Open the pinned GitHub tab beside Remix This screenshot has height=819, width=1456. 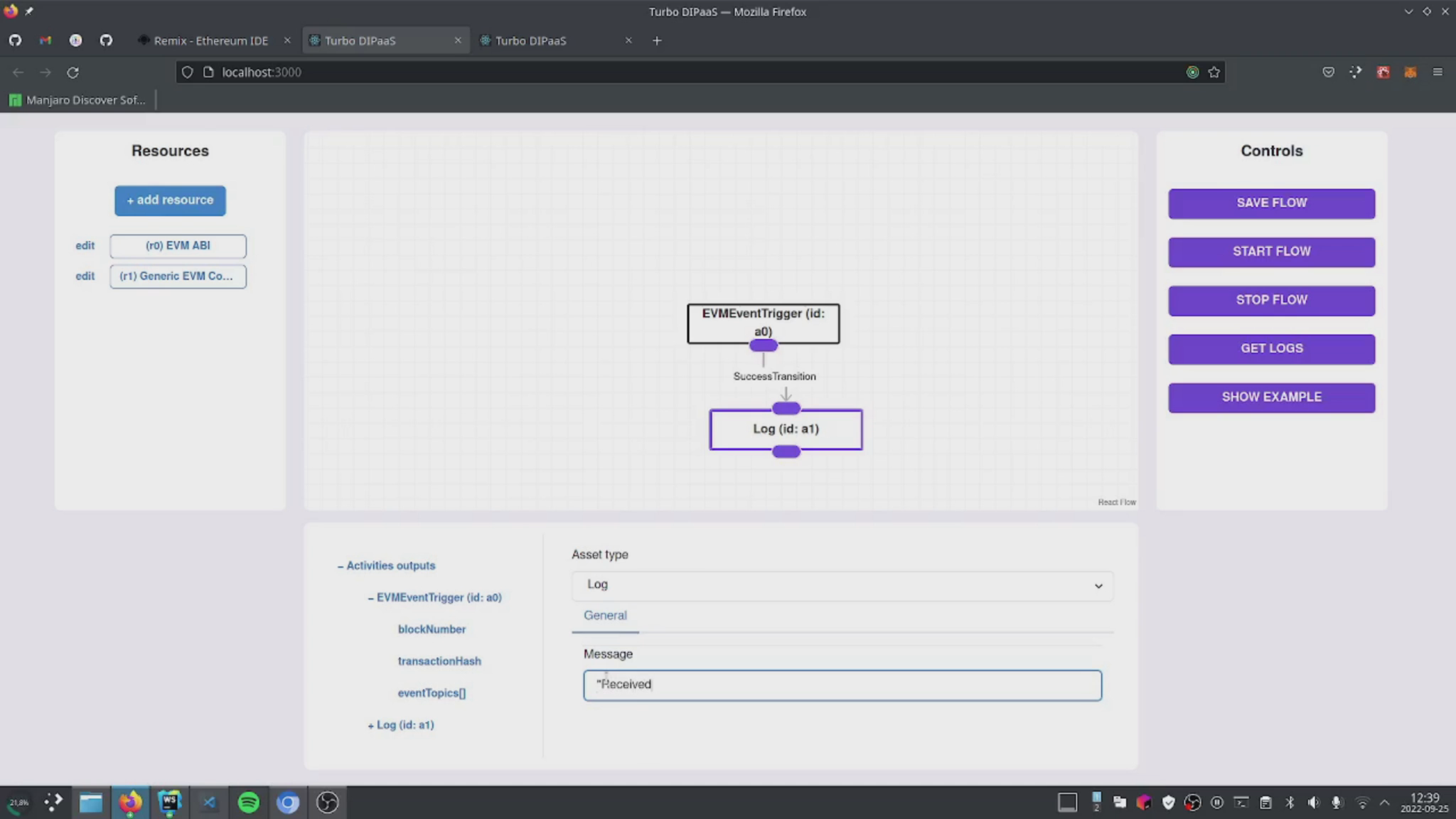pyautogui.click(x=106, y=41)
